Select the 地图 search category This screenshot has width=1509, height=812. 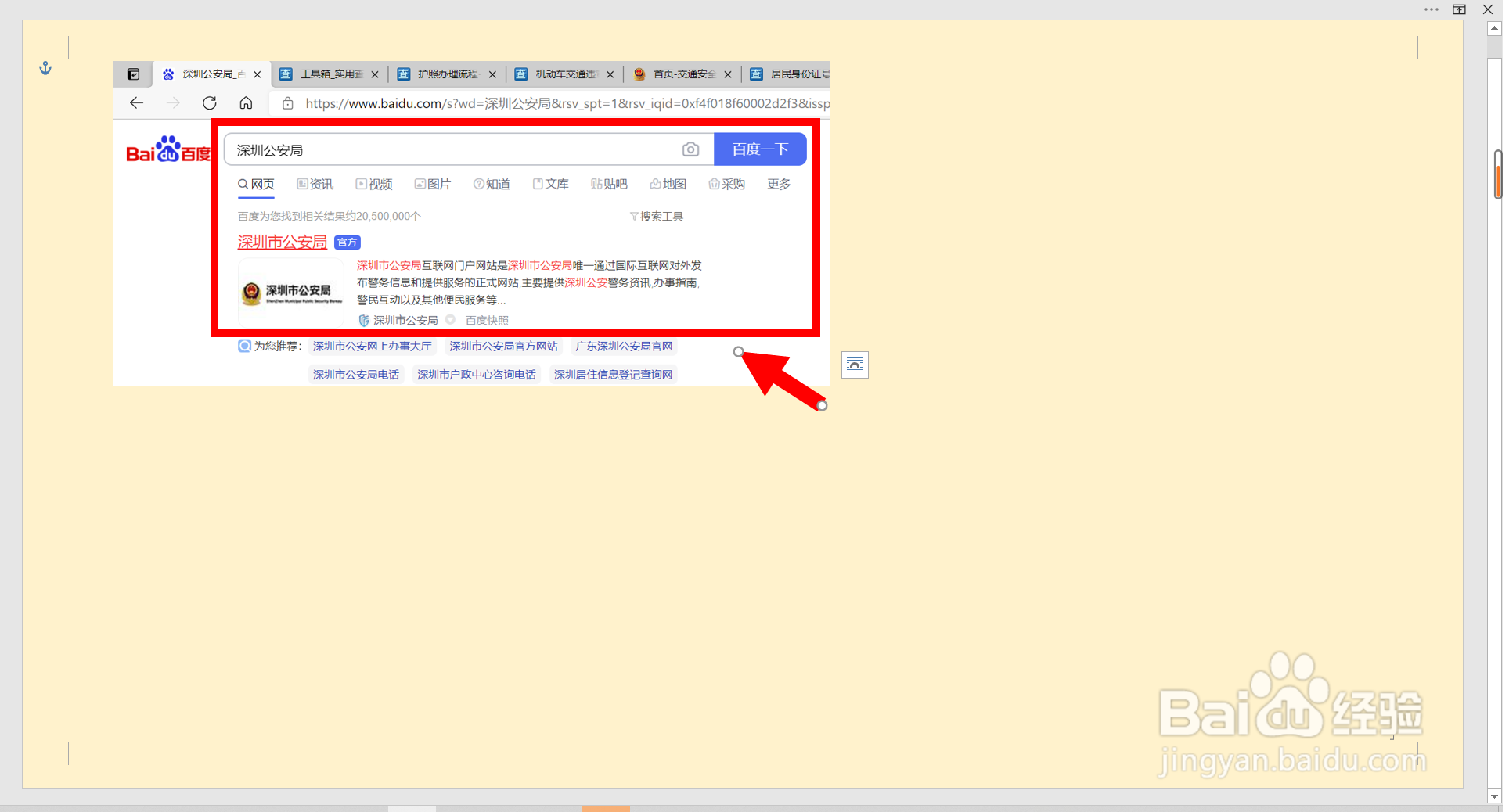tap(668, 184)
